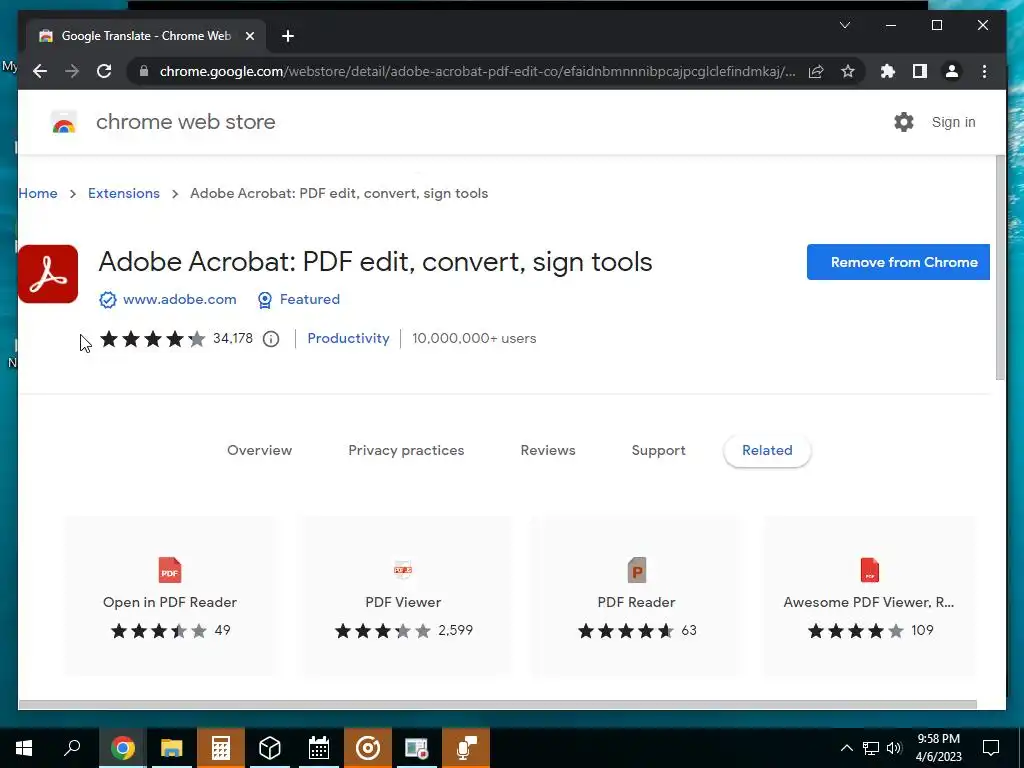Open the Extensions puzzle-piece menu

888,71
